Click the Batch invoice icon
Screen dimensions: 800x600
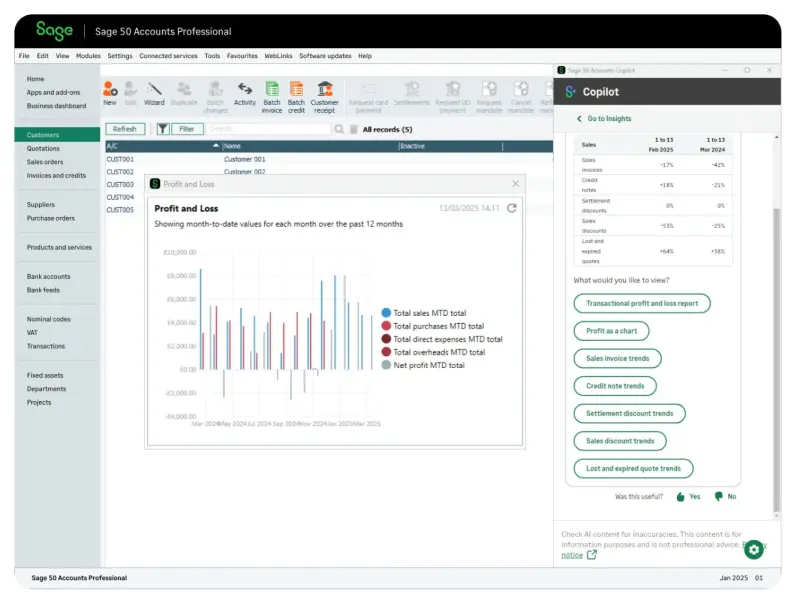(272, 90)
